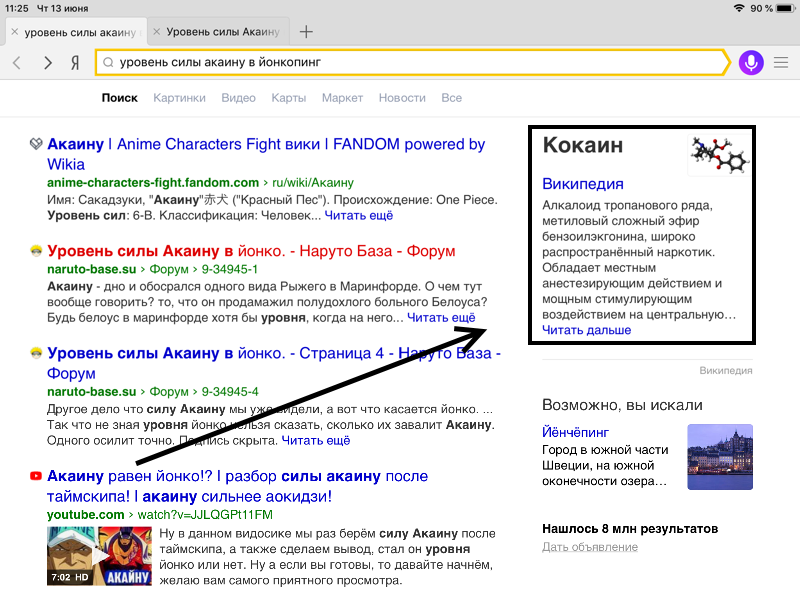Click Fandom favicon next to Акаину result

(x=36, y=144)
